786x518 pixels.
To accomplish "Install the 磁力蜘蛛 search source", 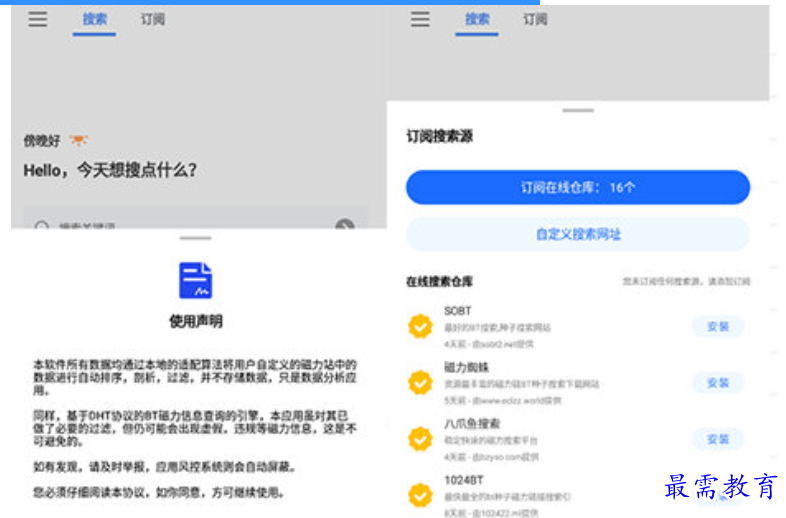I will click(718, 383).
